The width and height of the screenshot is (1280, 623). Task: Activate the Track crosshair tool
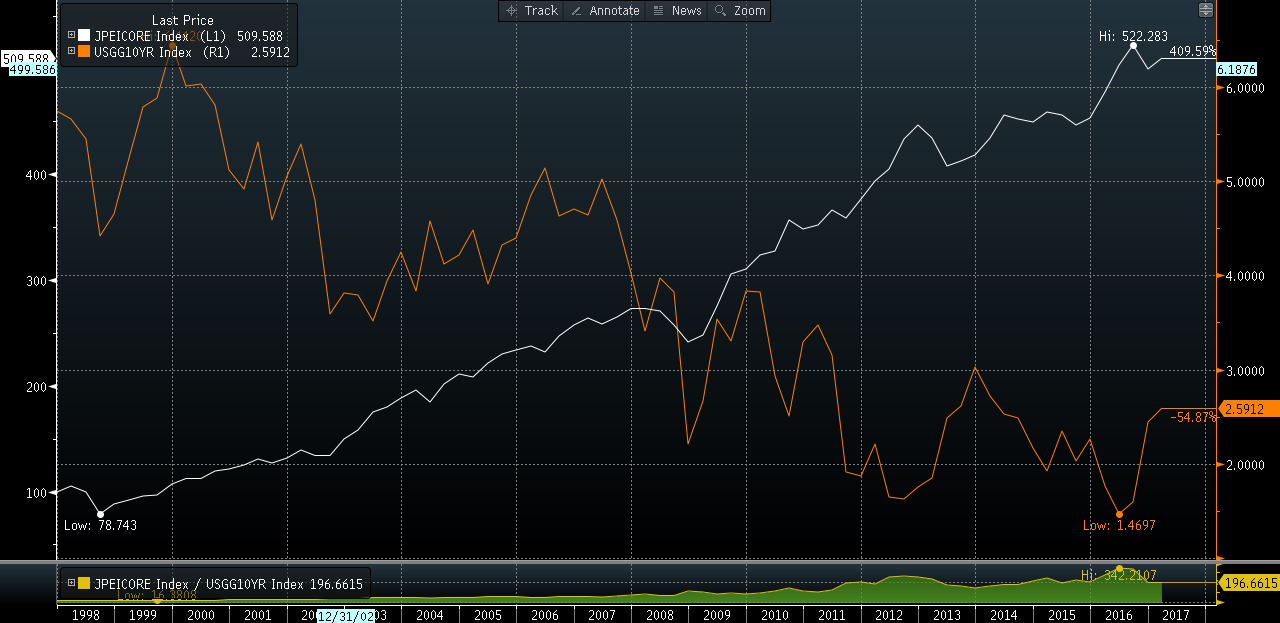[532, 11]
